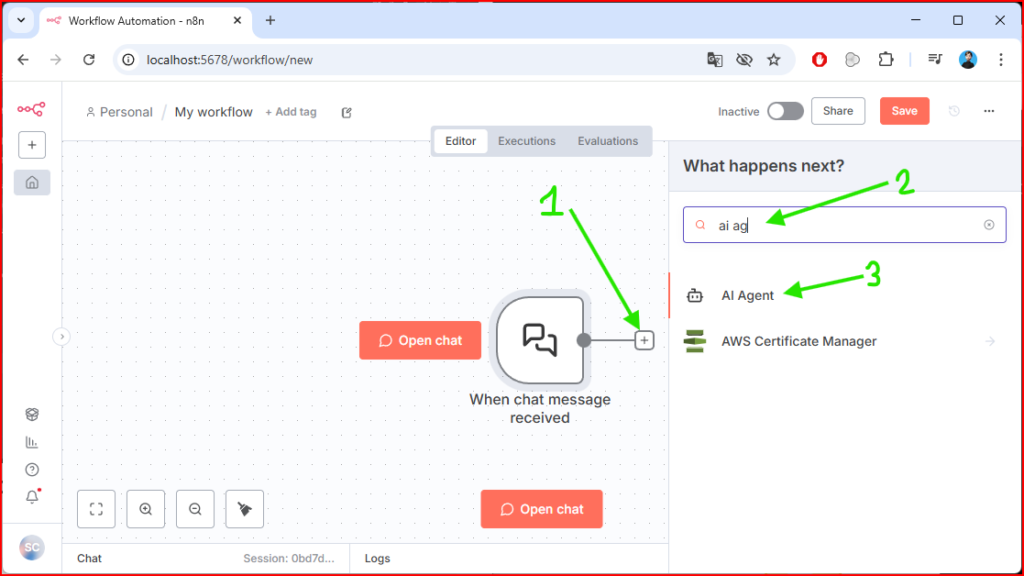1024x576 pixels.
Task: Click the plus button in left sidebar
Action: [32, 145]
